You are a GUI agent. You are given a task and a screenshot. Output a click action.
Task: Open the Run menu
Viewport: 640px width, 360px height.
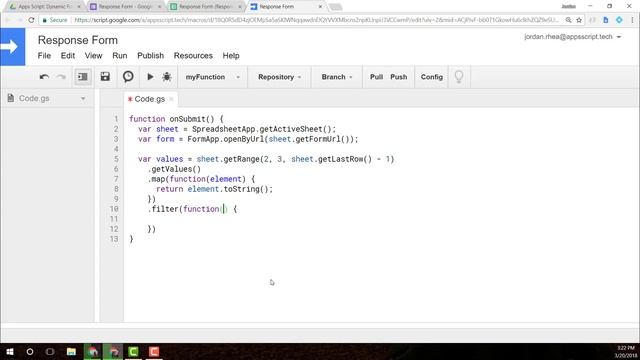[x=120, y=56]
